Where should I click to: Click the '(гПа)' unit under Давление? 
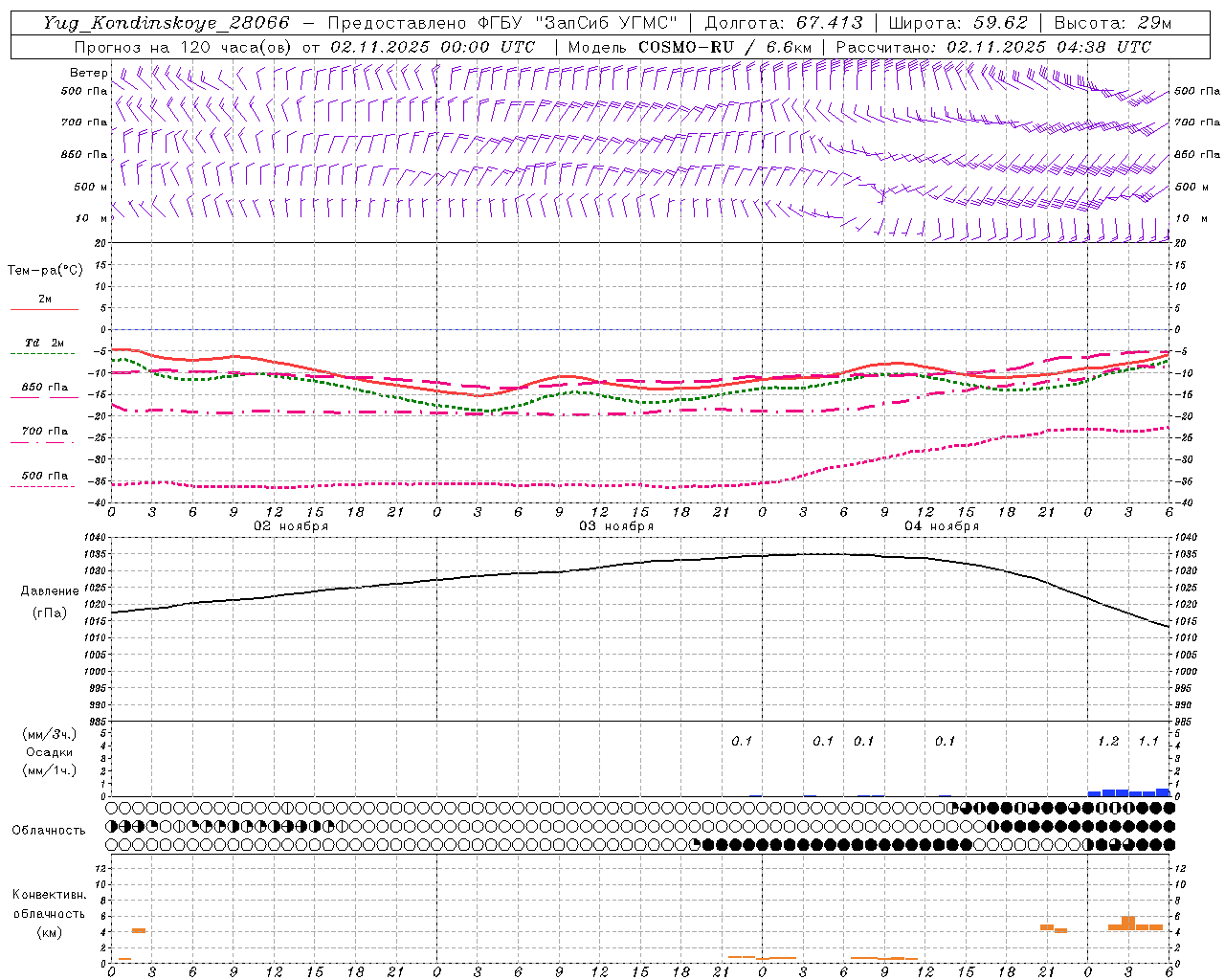50,612
